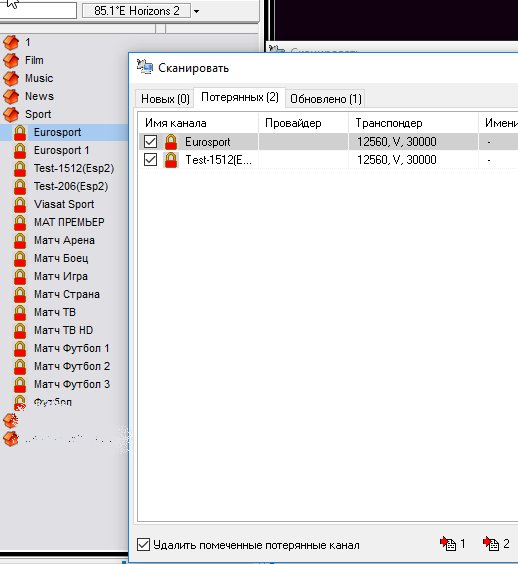Switch to the Новых (0) tab
Image resolution: width=518 pixels, height=564 pixels.
tap(165, 99)
